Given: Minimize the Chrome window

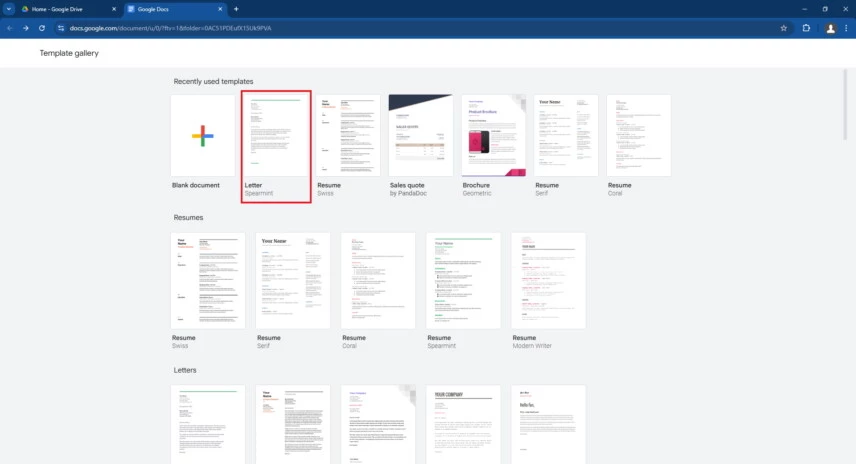Looking at the screenshot, I should point(804,9).
